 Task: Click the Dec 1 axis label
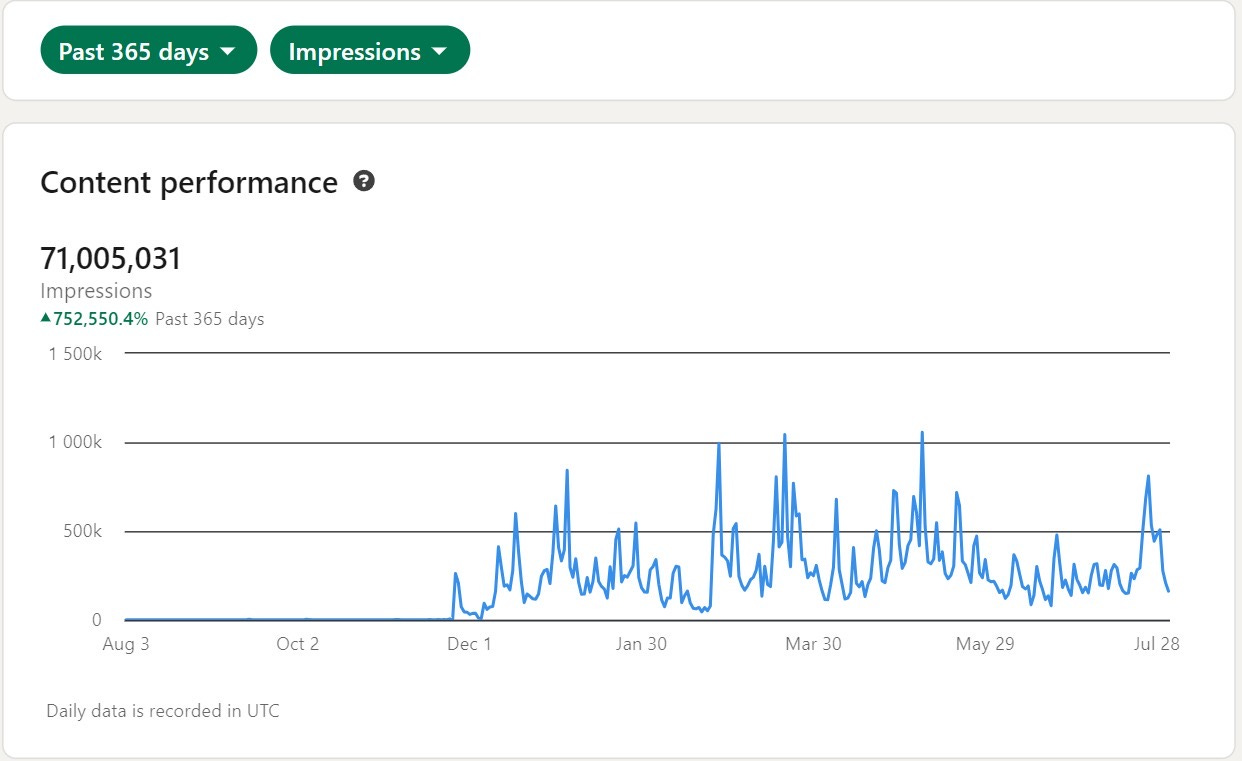[469, 644]
